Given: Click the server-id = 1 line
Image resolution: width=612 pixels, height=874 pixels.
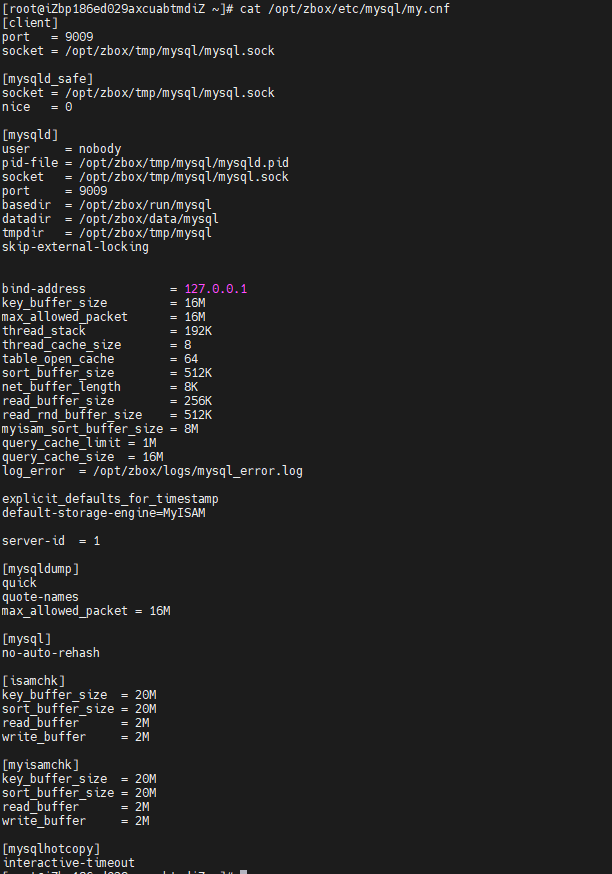Looking at the screenshot, I should click(51, 540).
